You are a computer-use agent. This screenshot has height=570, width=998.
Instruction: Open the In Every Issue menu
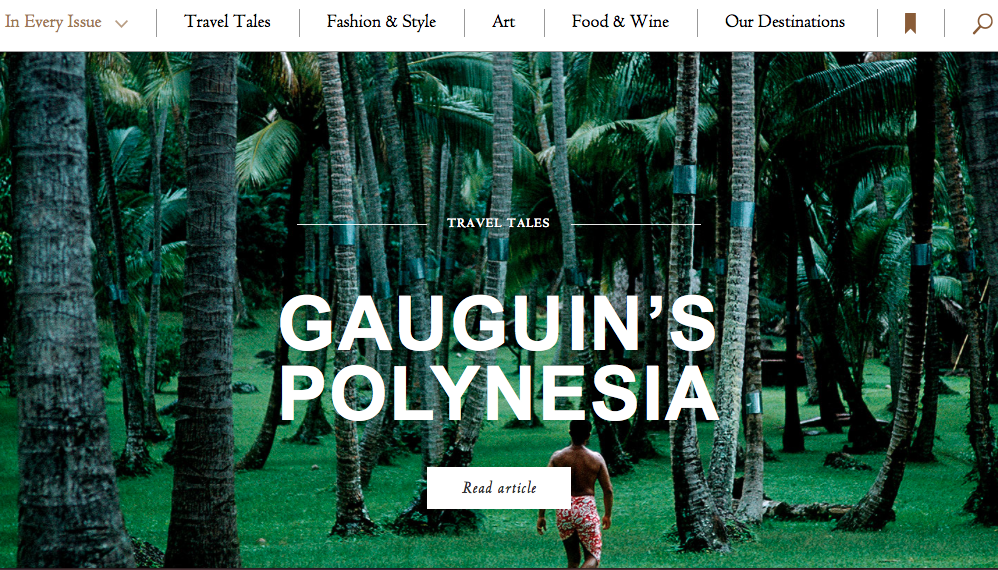[53, 22]
